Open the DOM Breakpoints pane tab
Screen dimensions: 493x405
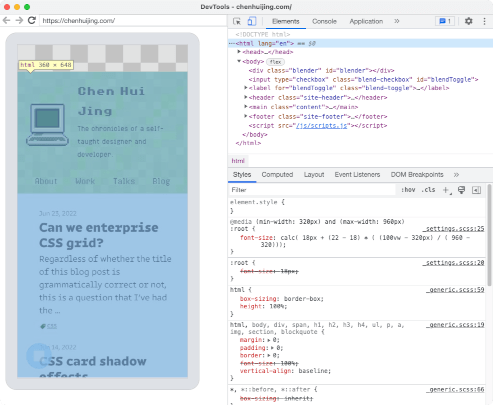[417, 175]
